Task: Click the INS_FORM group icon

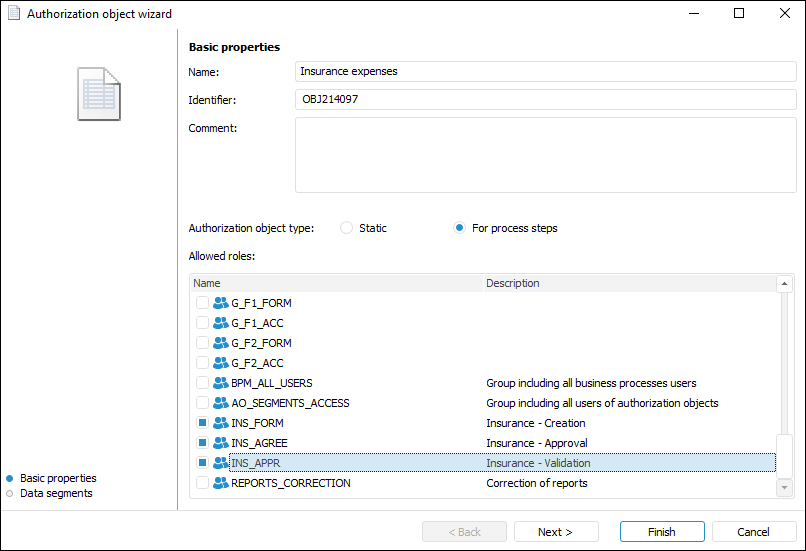Action: (x=221, y=423)
